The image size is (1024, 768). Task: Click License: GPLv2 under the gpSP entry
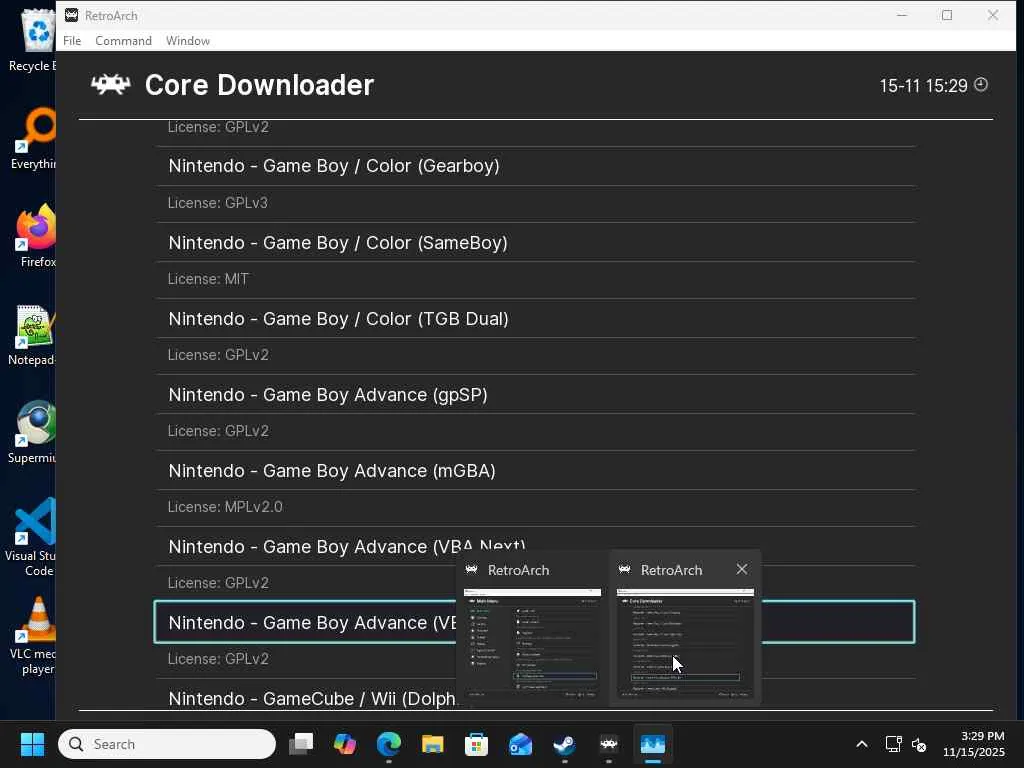(x=218, y=431)
